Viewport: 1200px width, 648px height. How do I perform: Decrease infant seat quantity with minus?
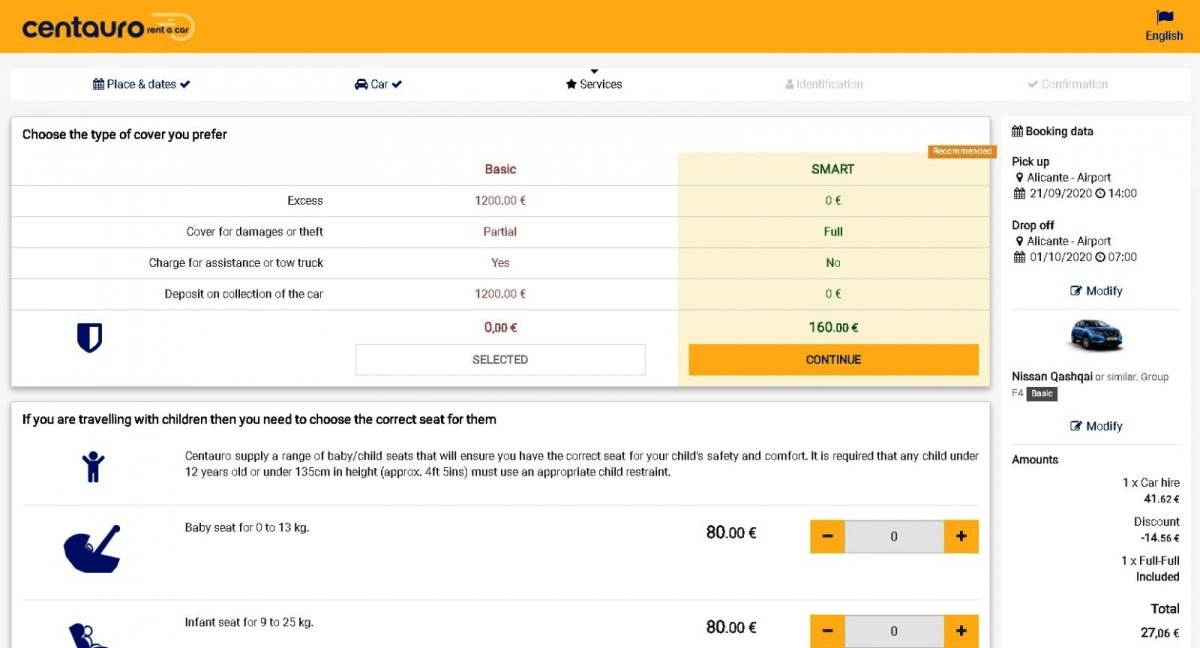[x=827, y=631]
